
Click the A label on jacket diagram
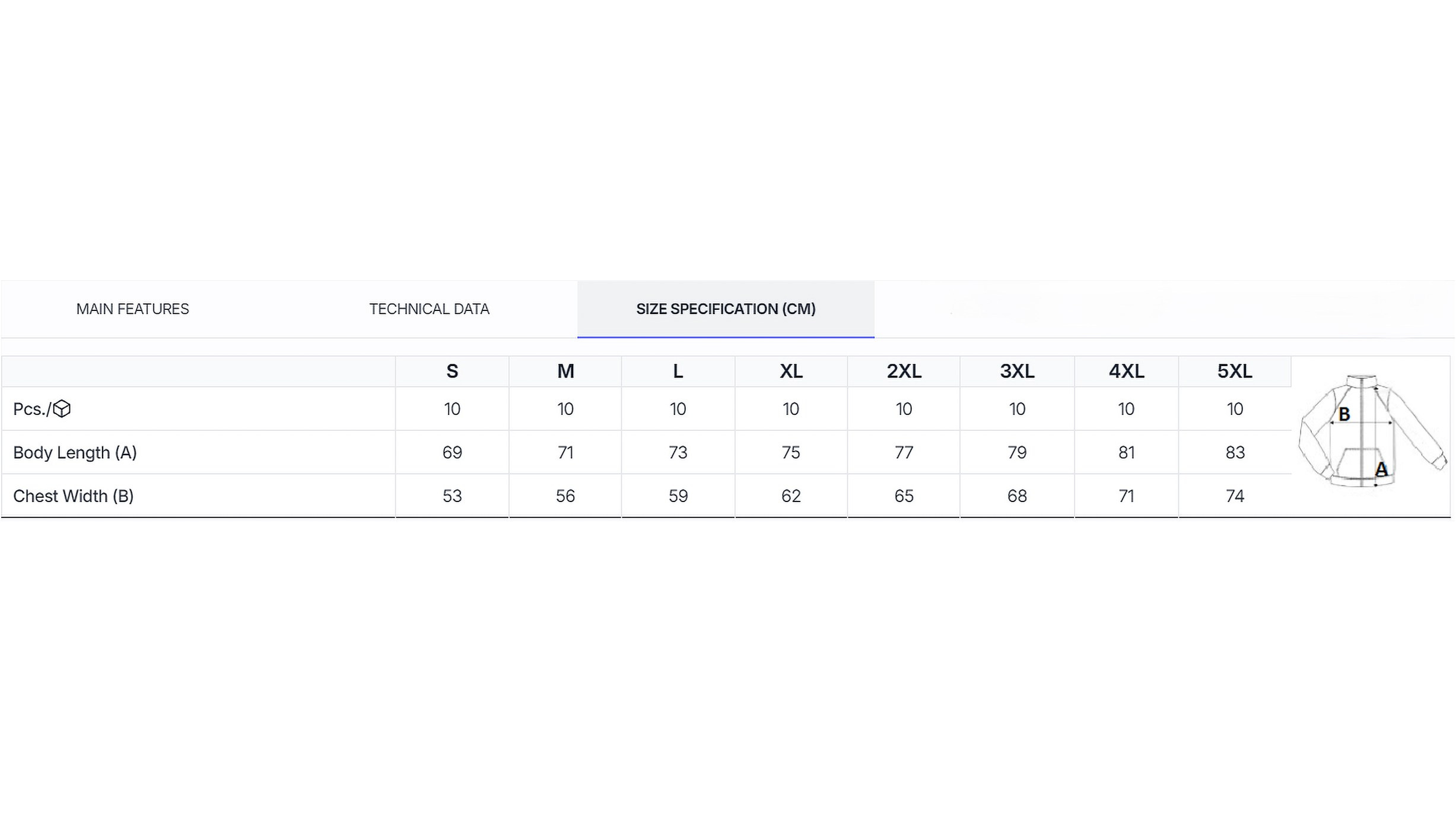pos(1381,469)
